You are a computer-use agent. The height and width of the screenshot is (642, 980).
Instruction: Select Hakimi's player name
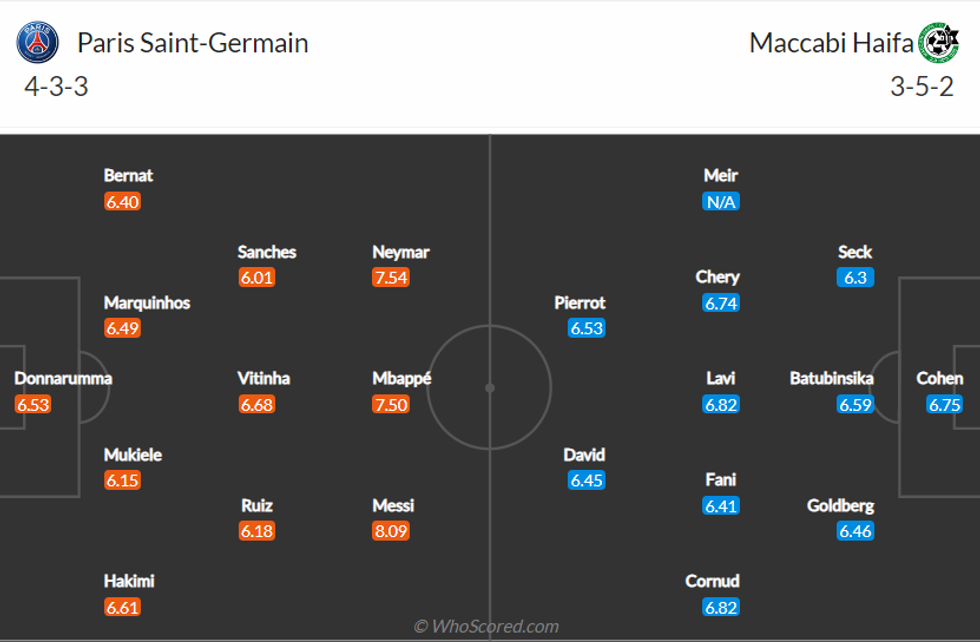click(x=129, y=581)
